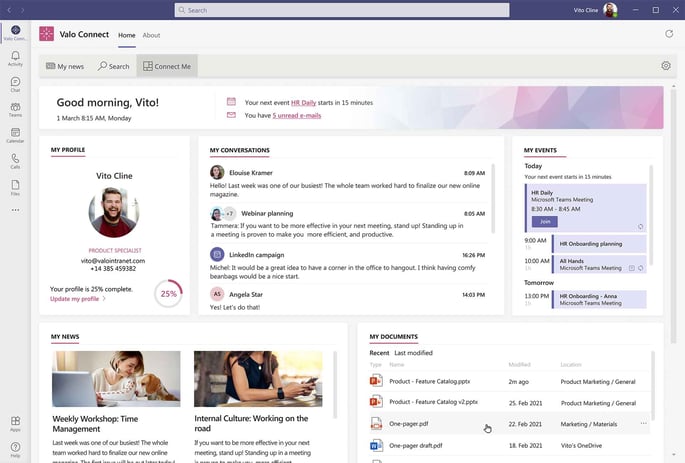This screenshot has height=463, width=685.
Task: Open Internal Culture: Working on the road article
Action: [x=251, y=423]
